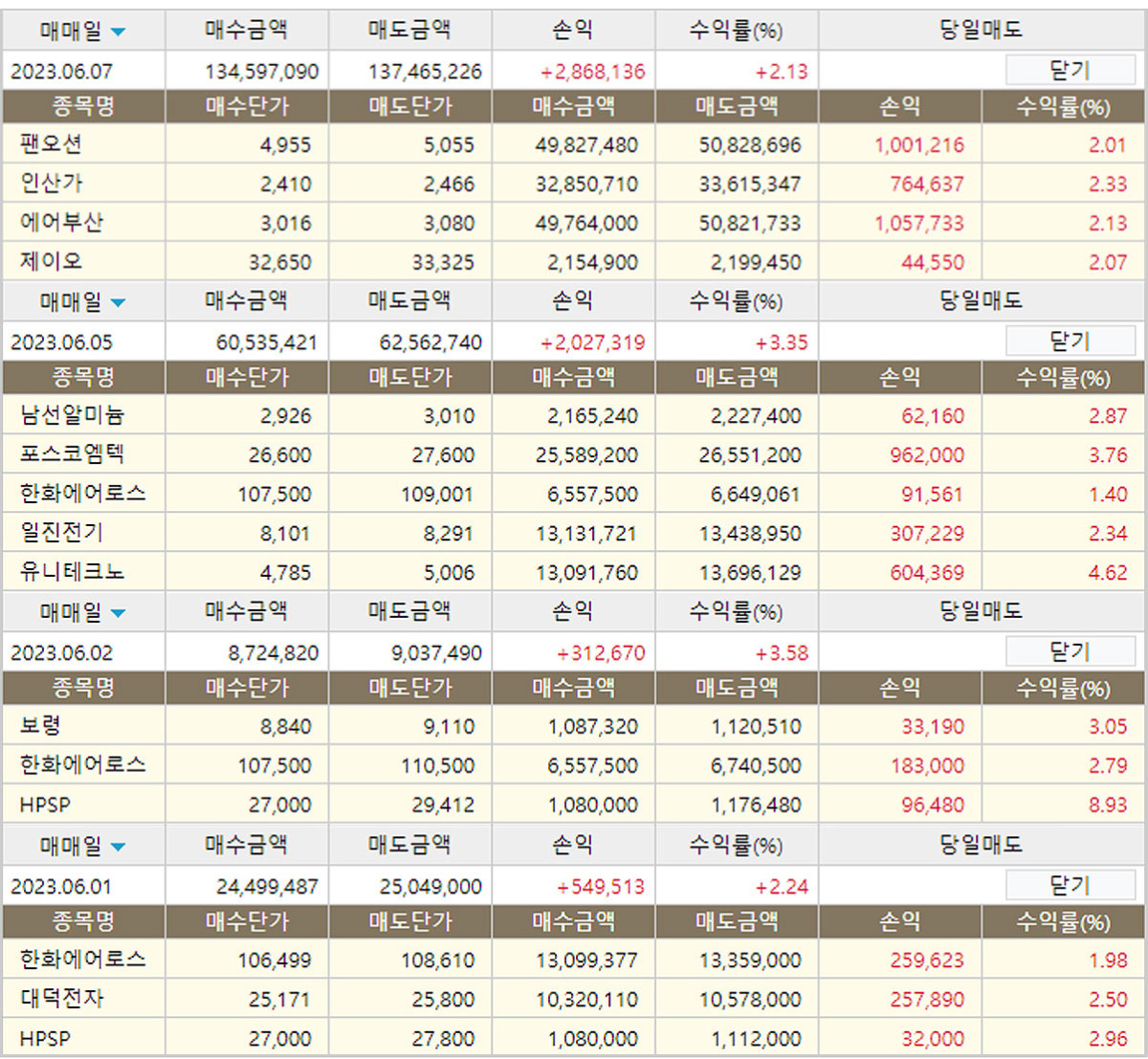The height and width of the screenshot is (1059, 1148).
Task: Click the 매매일 sort arrow above 2023.06.05
Action: 118,303
